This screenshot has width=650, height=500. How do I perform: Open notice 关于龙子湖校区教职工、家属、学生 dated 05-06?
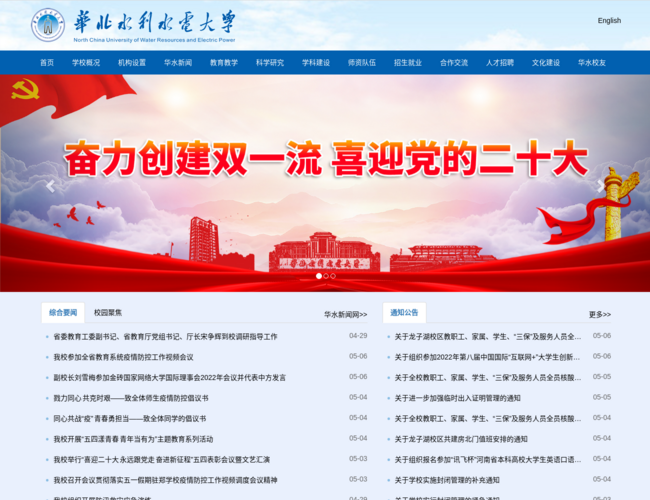tap(488, 337)
